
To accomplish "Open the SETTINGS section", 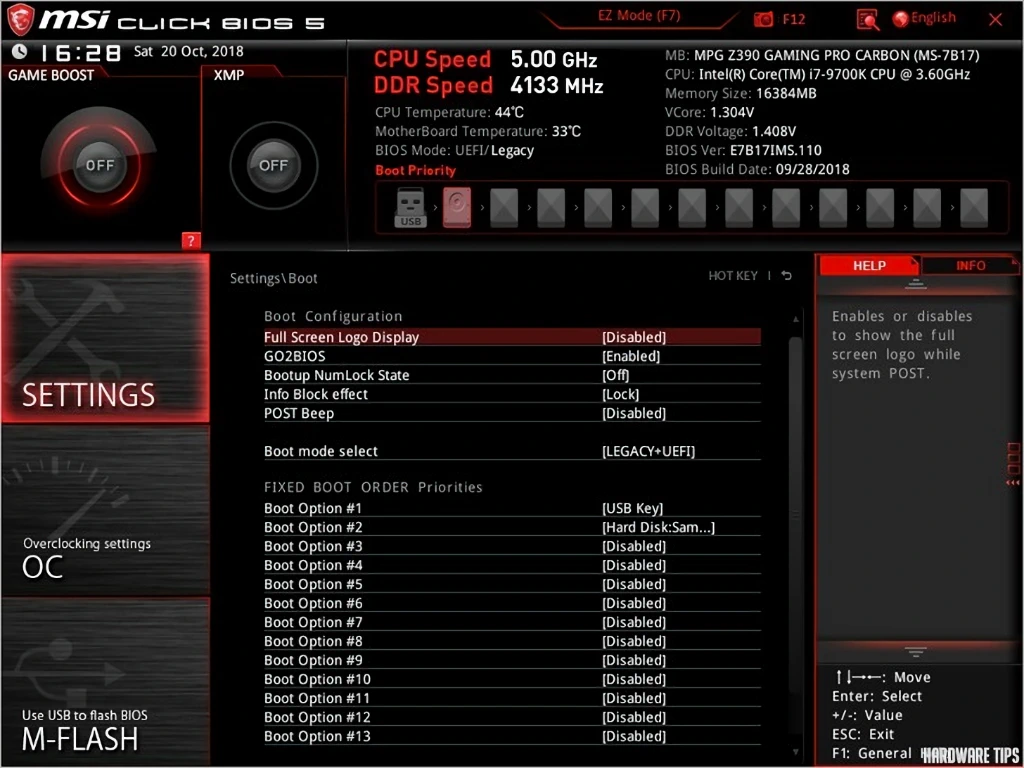I will [106, 338].
